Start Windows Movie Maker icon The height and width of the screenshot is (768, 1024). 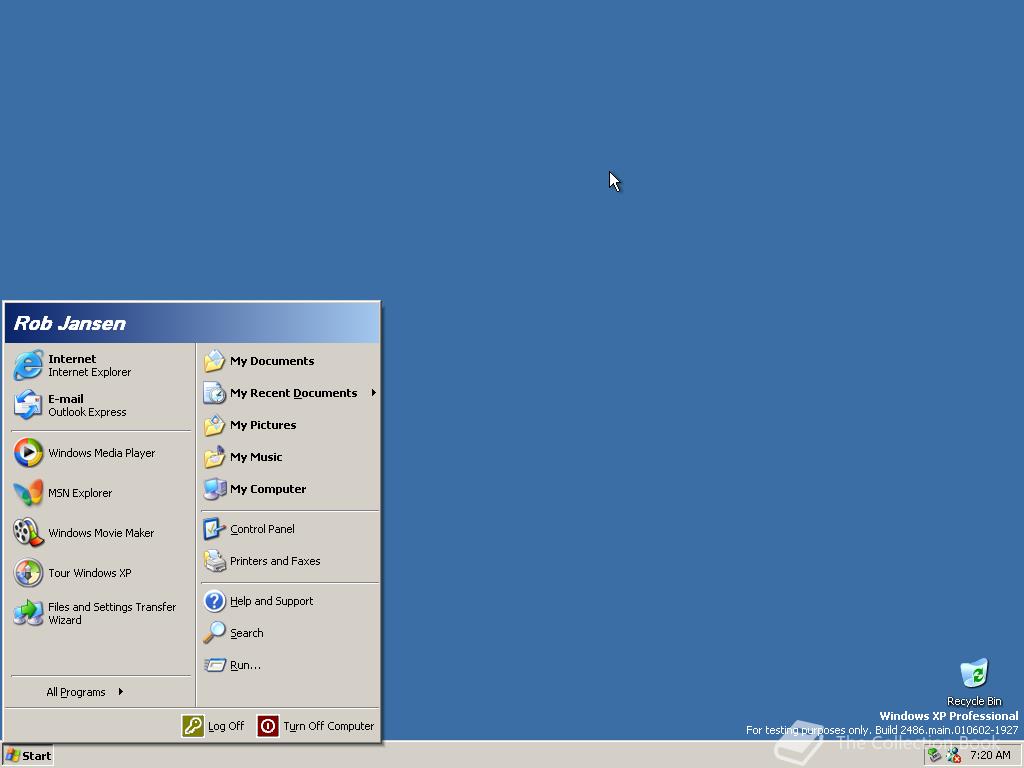coord(28,532)
